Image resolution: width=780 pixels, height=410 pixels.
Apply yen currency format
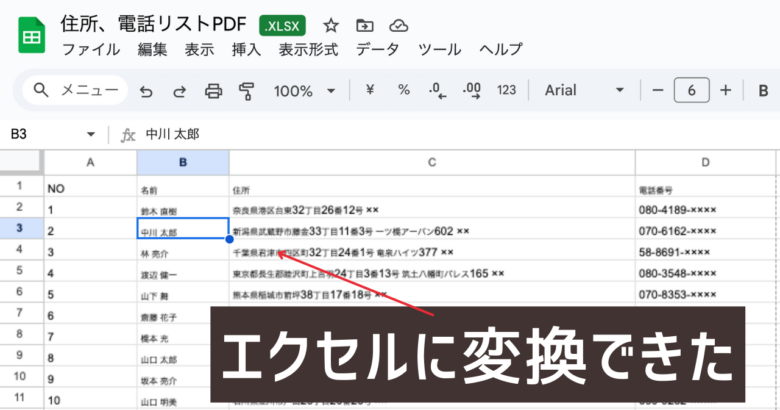coord(370,90)
